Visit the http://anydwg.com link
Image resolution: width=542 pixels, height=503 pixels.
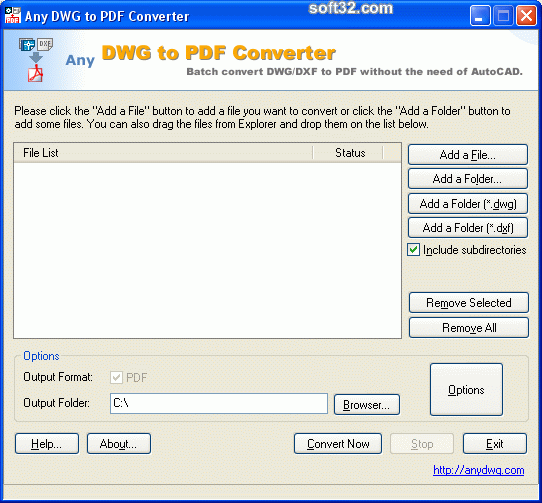pyautogui.click(x=478, y=470)
